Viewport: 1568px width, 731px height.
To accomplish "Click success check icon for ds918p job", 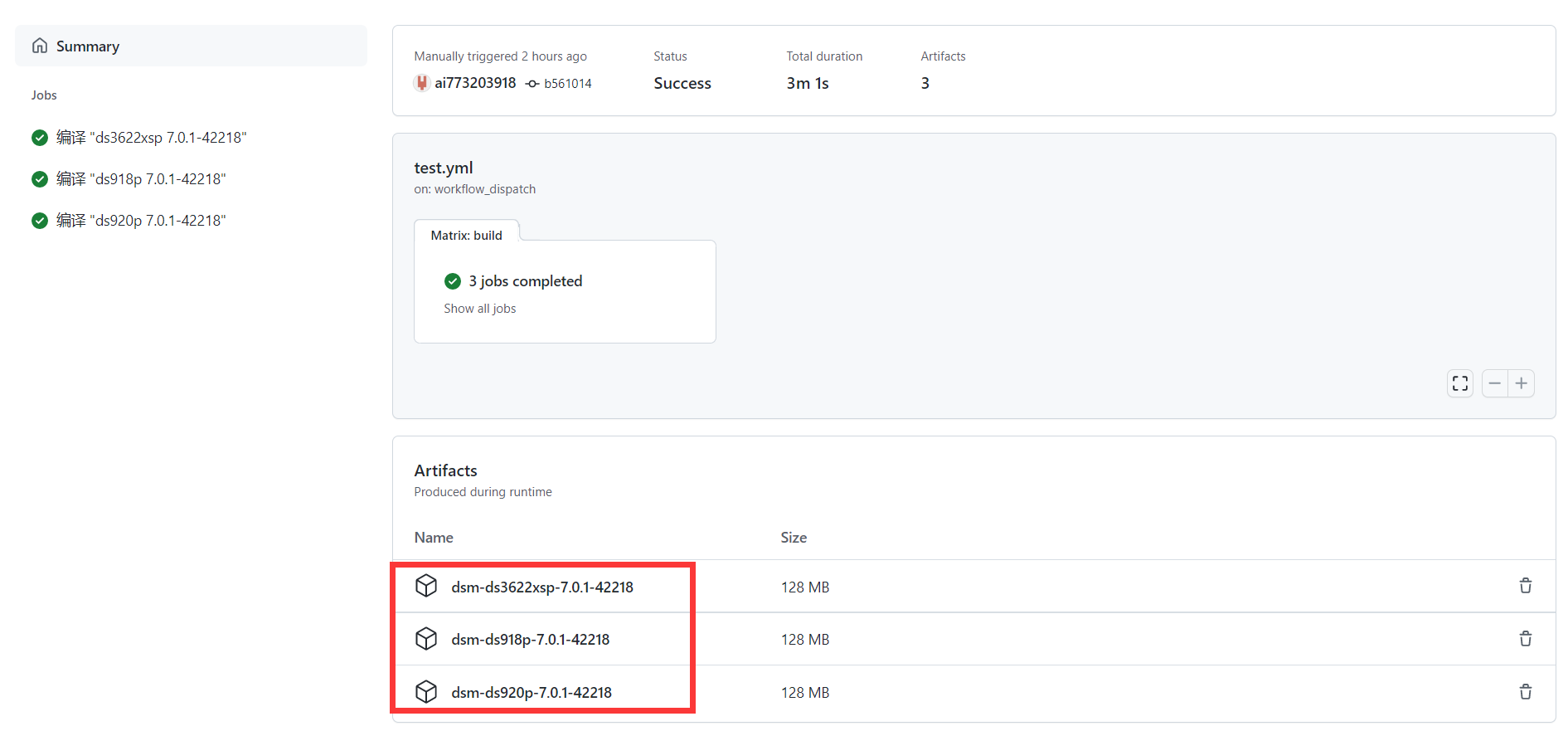I will coord(40,179).
